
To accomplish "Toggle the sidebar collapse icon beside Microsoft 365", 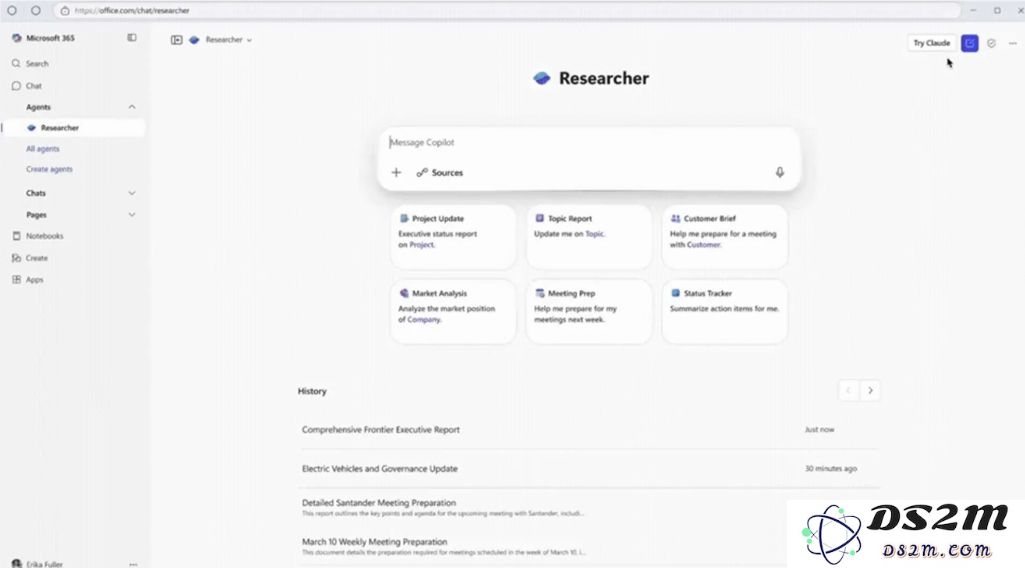I will point(132,38).
